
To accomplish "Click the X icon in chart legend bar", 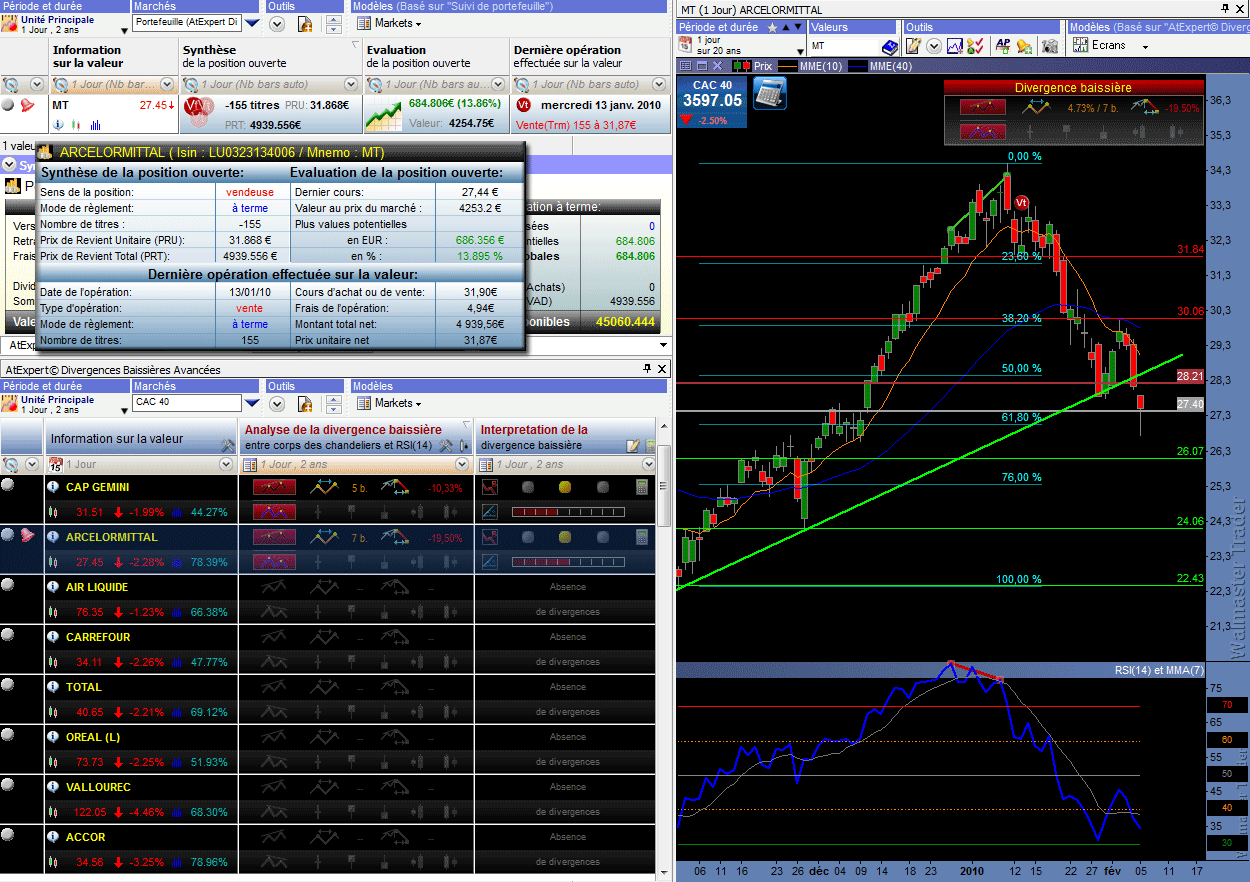I will (x=717, y=65).
